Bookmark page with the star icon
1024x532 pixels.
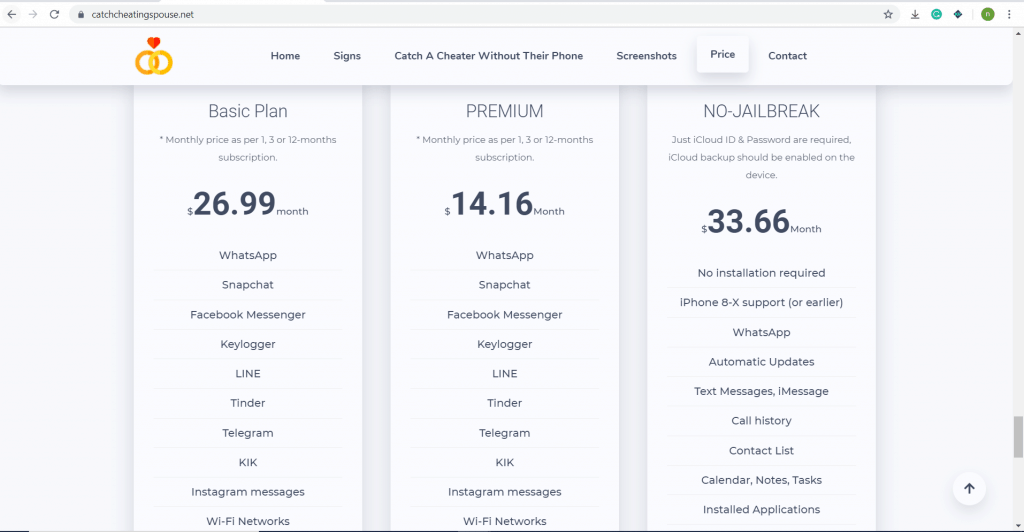point(888,14)
